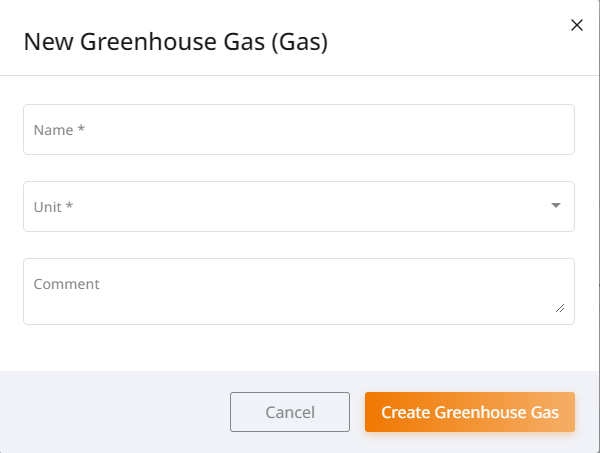Click the Comment placeholder label
The height and width of the screenshot is (453, 600).
(66, 284)
